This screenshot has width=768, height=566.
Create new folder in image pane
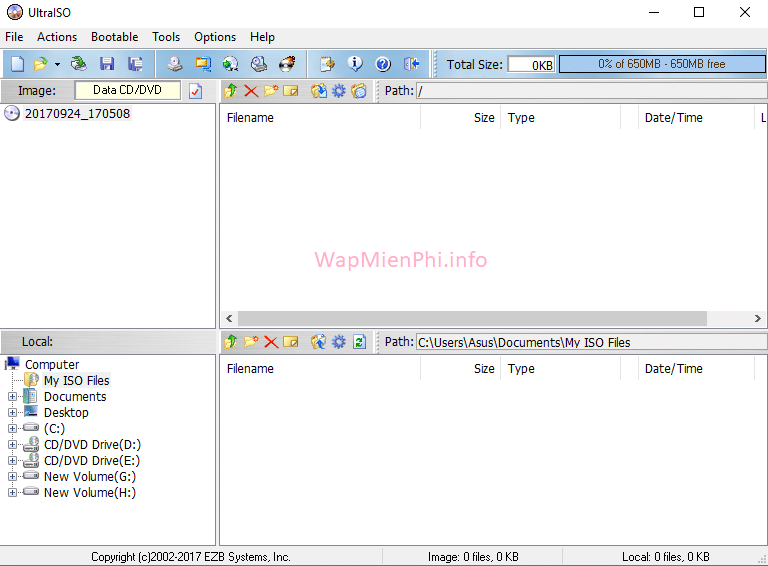tap(270, 91)
